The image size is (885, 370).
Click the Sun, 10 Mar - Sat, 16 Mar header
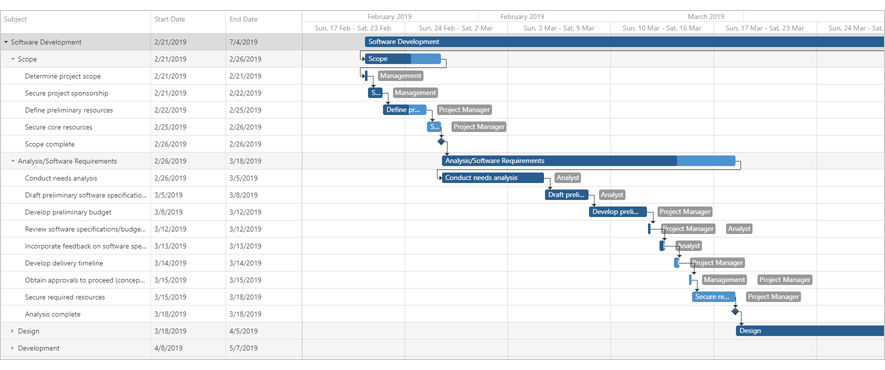[661, 28]
